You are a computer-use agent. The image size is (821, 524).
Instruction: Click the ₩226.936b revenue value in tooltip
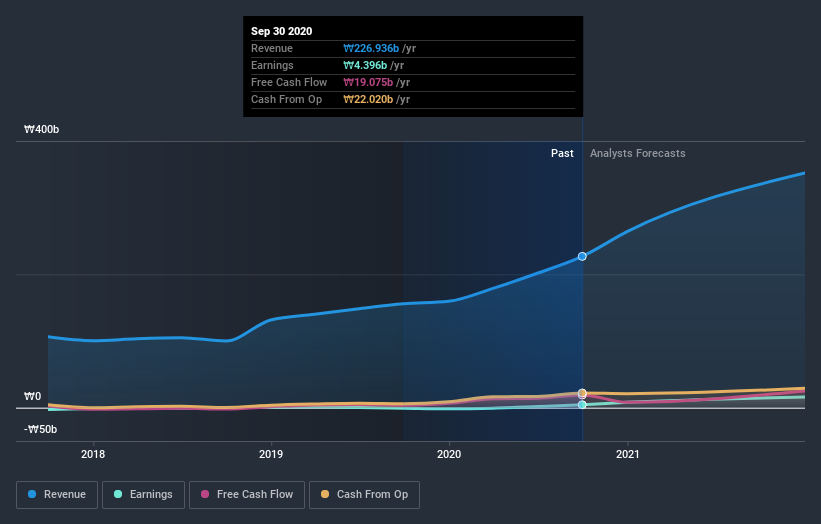tap(371, 48)
